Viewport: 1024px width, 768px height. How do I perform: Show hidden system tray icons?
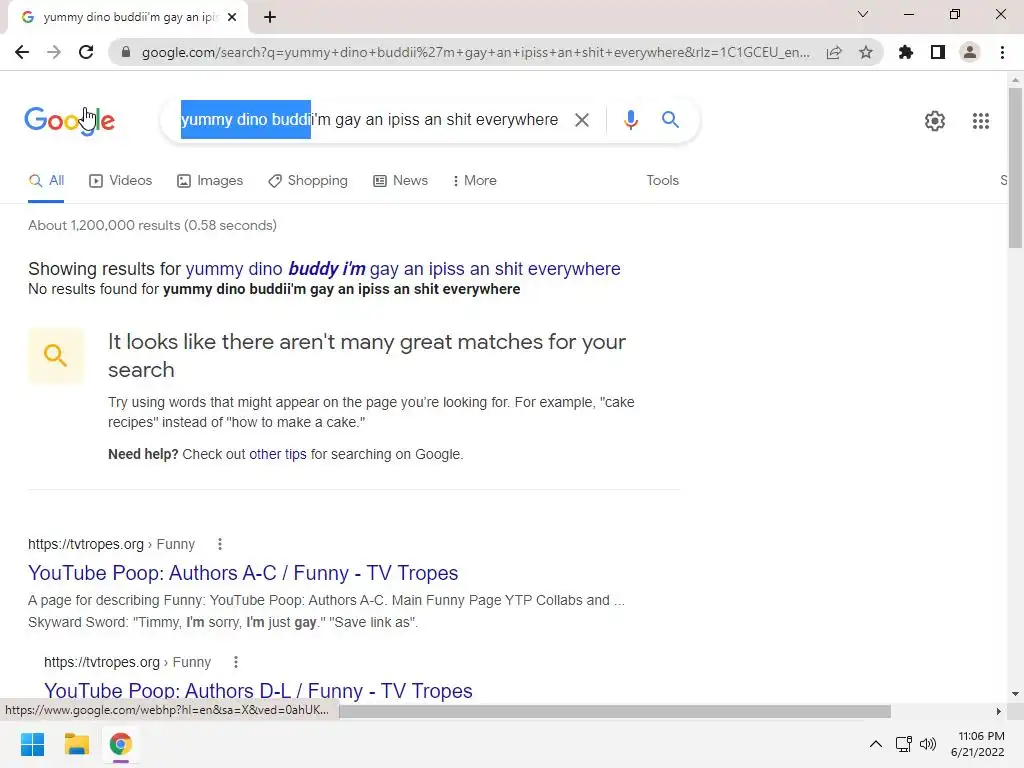[x=876, y=744]
